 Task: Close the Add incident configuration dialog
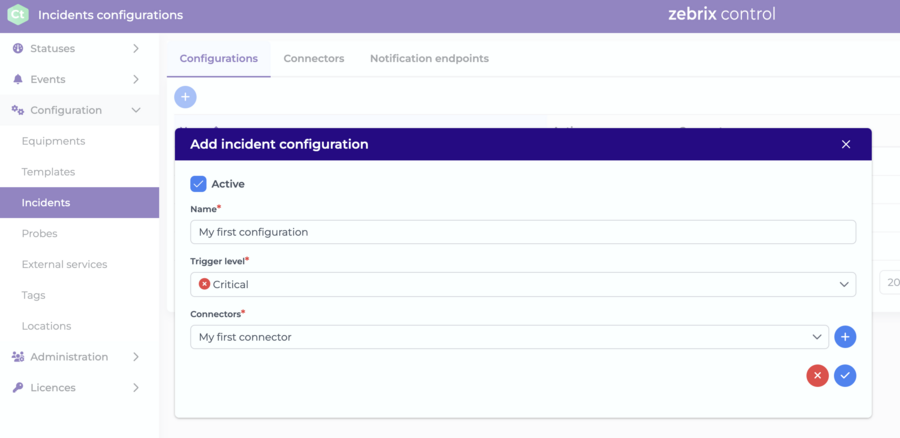click(x=845, y=144)
